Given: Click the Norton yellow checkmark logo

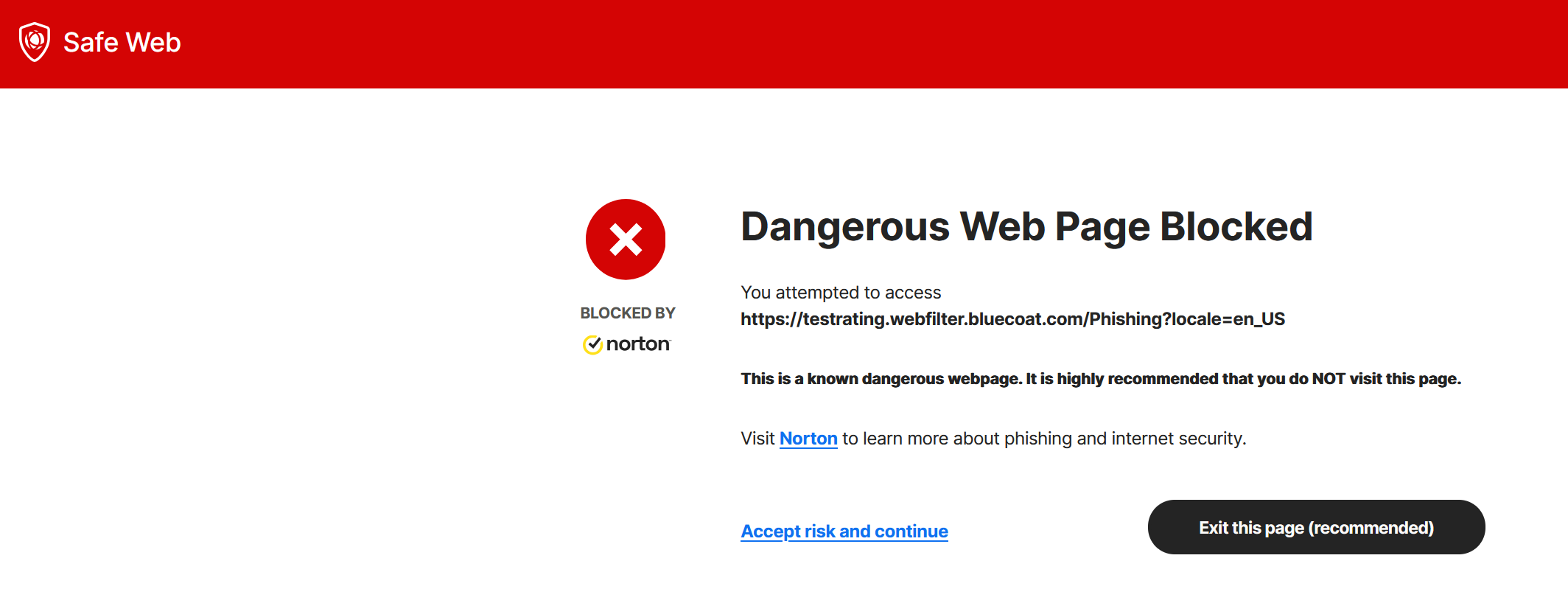Looking at the screenshot, I should (592, 344).
